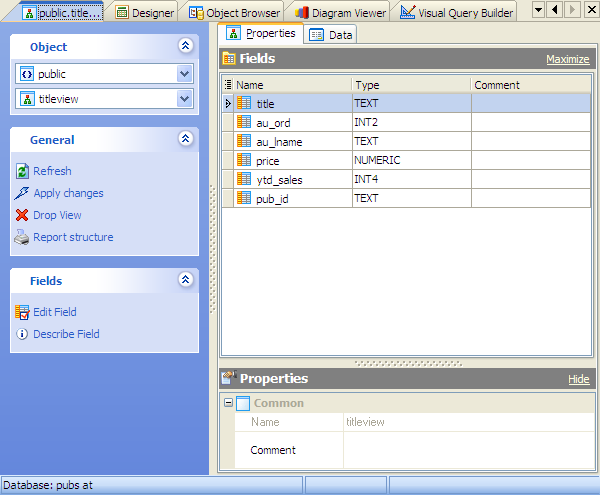Switch to the Data tab
This screenshot has width=600, height=495.
(x=331, y=34)
